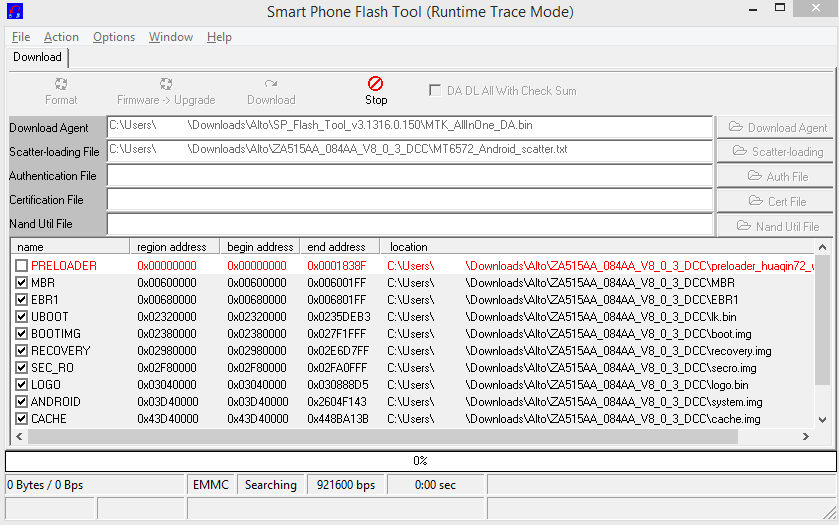Open the Window menu

(171, 37)
